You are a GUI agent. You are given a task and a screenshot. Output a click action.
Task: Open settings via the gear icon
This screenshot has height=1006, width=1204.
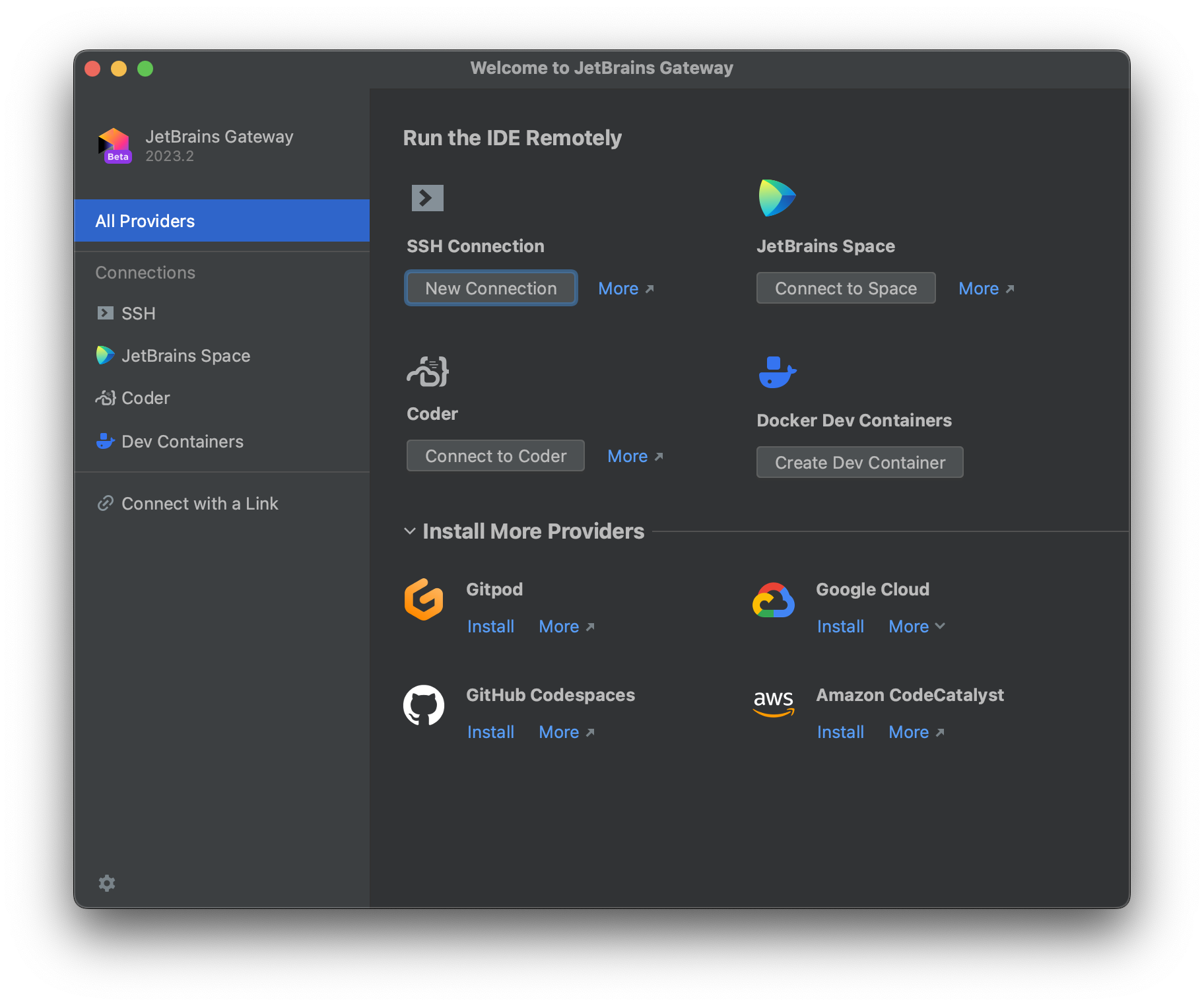107,883
